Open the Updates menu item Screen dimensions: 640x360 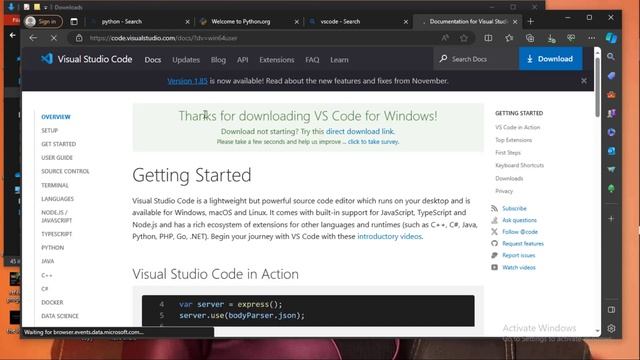point(186,60)
